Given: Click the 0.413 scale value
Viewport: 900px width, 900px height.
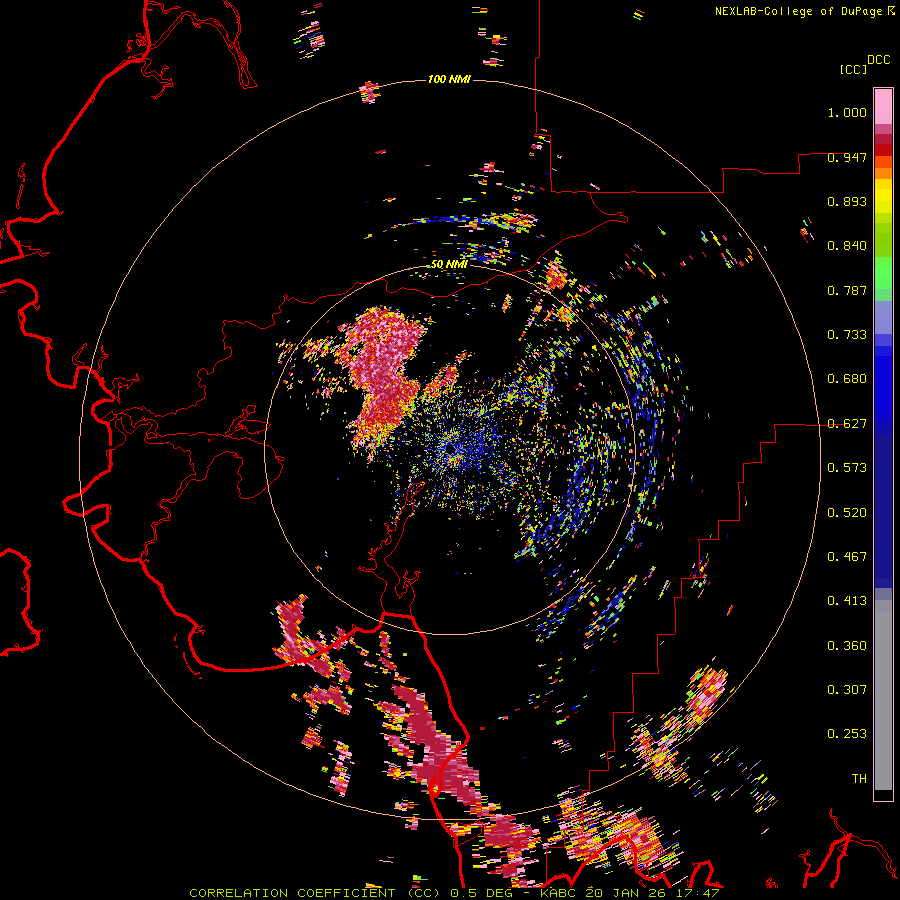Looking at the screenshot, I should pyautogui.click(x=847, y=601).
